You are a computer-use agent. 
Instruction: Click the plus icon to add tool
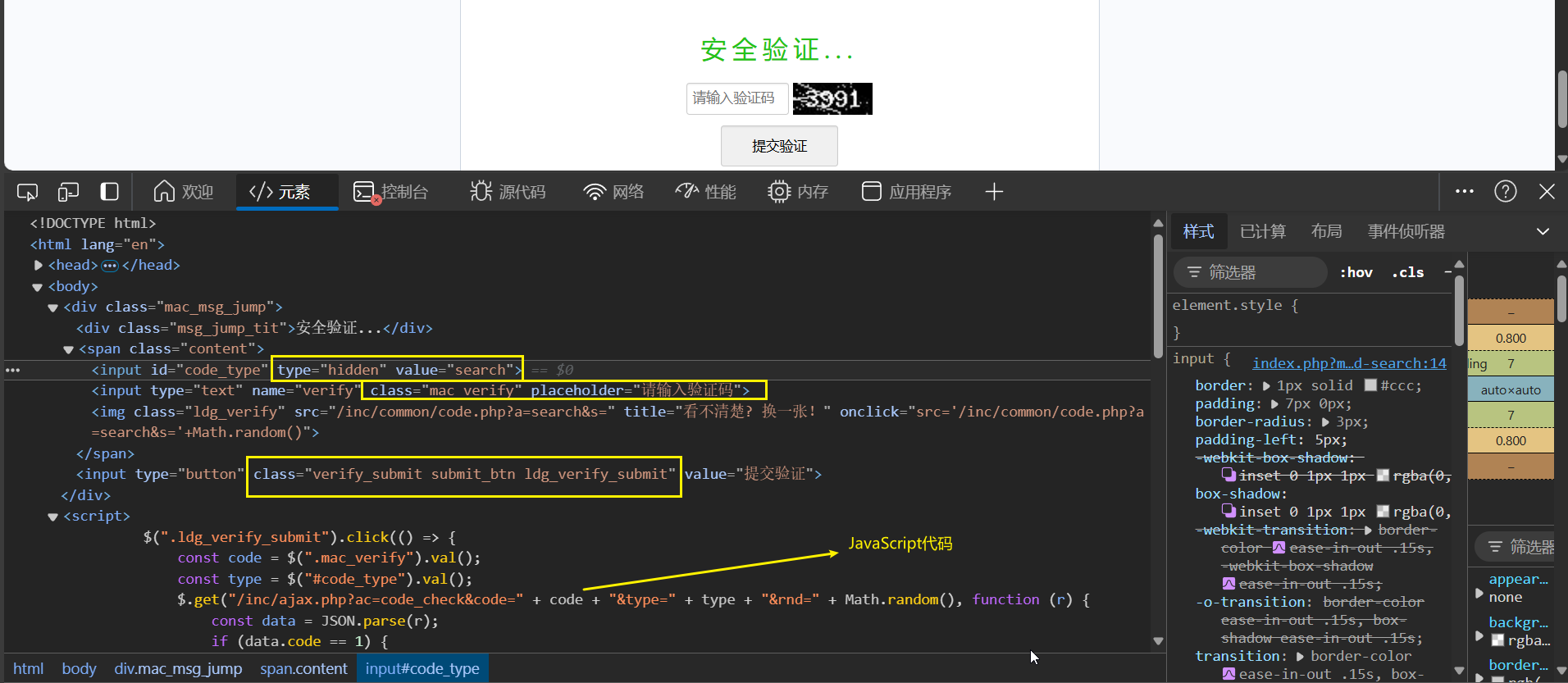(994, 192)
